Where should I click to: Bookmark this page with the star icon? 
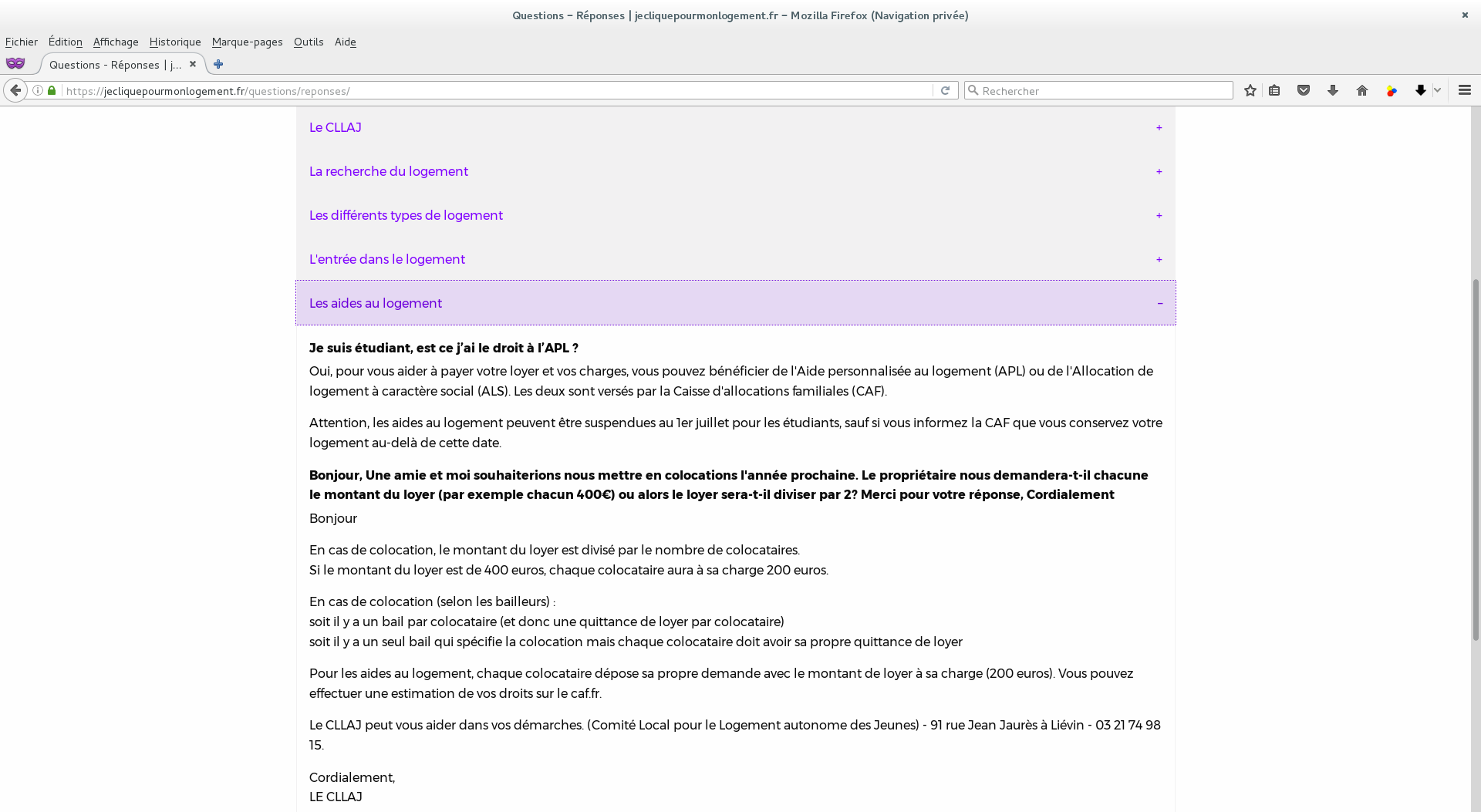pyautogui.click(x=1250, y=90)
